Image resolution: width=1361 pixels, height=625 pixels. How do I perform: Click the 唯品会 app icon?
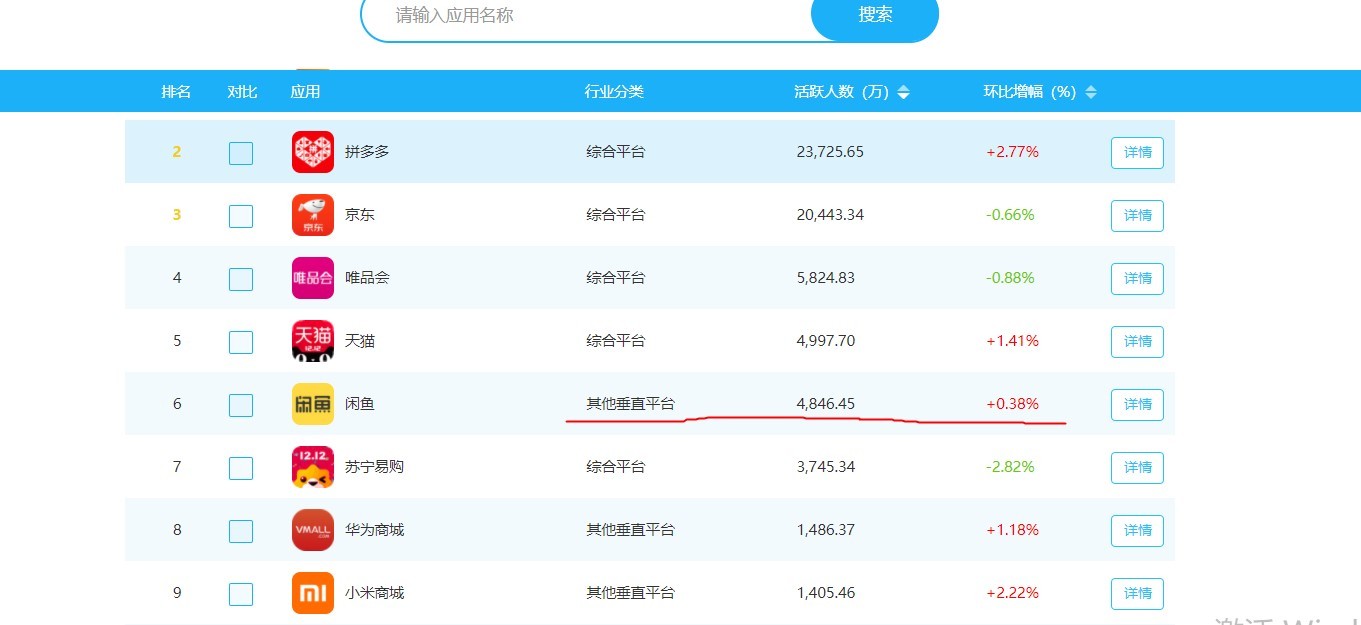(x=313, y=278)
